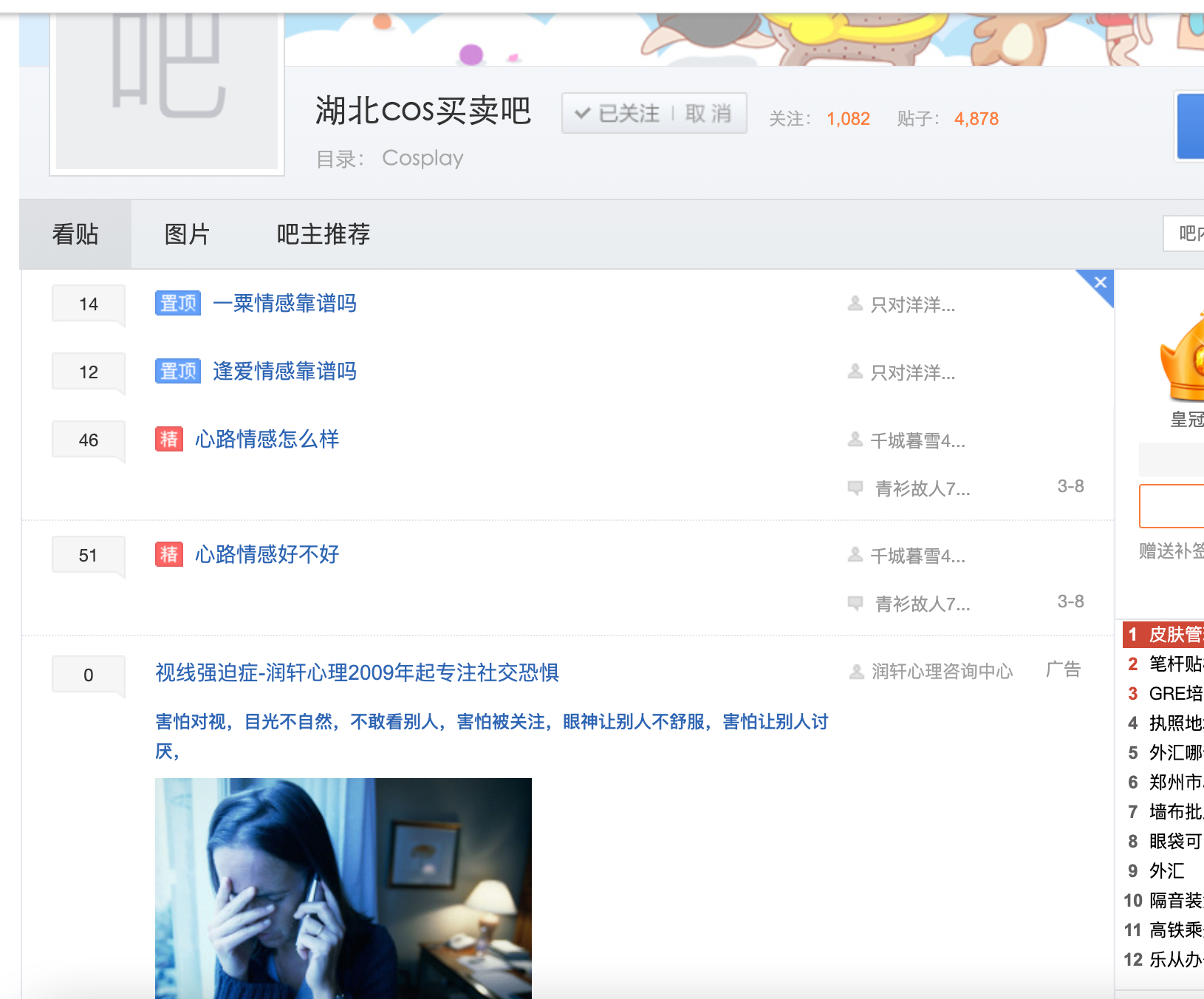This screenshot has width=1204, height=999.
Task: Open ad post 视线强迫症-润轩心理 title
Action: [357, 672]
